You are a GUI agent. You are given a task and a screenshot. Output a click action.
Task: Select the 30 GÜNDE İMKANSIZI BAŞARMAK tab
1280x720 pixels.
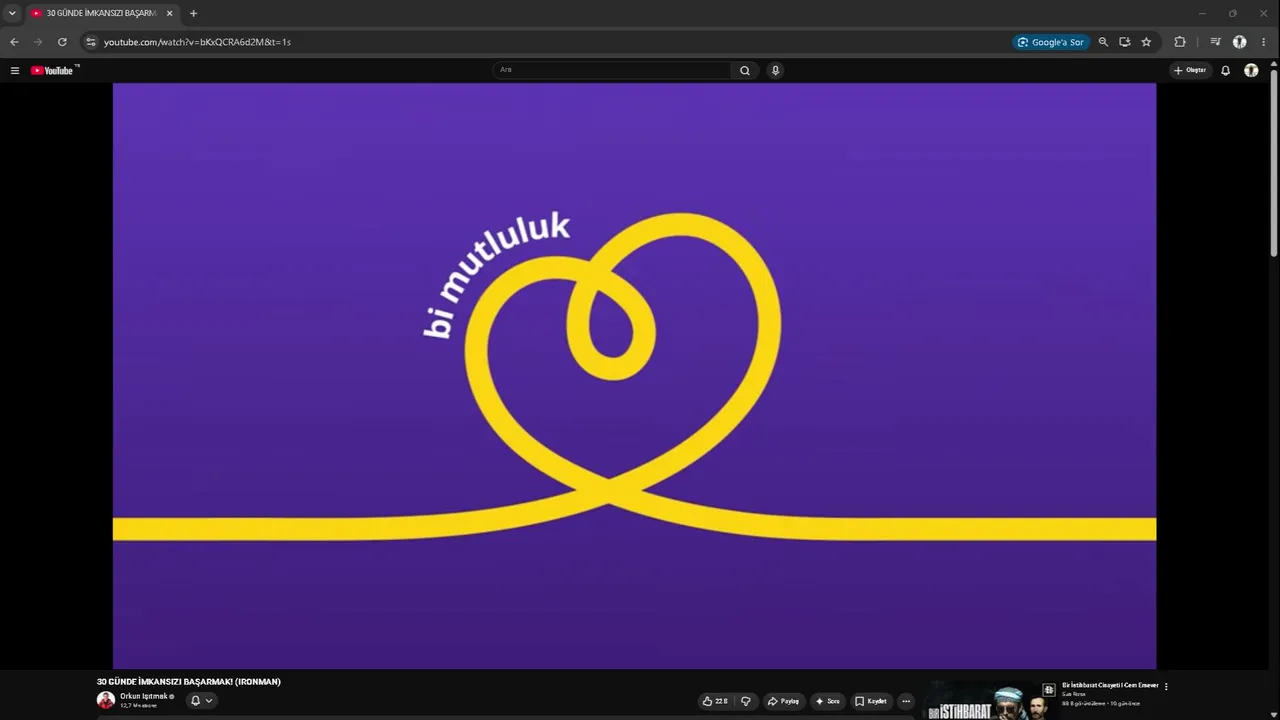click(101, 13)
